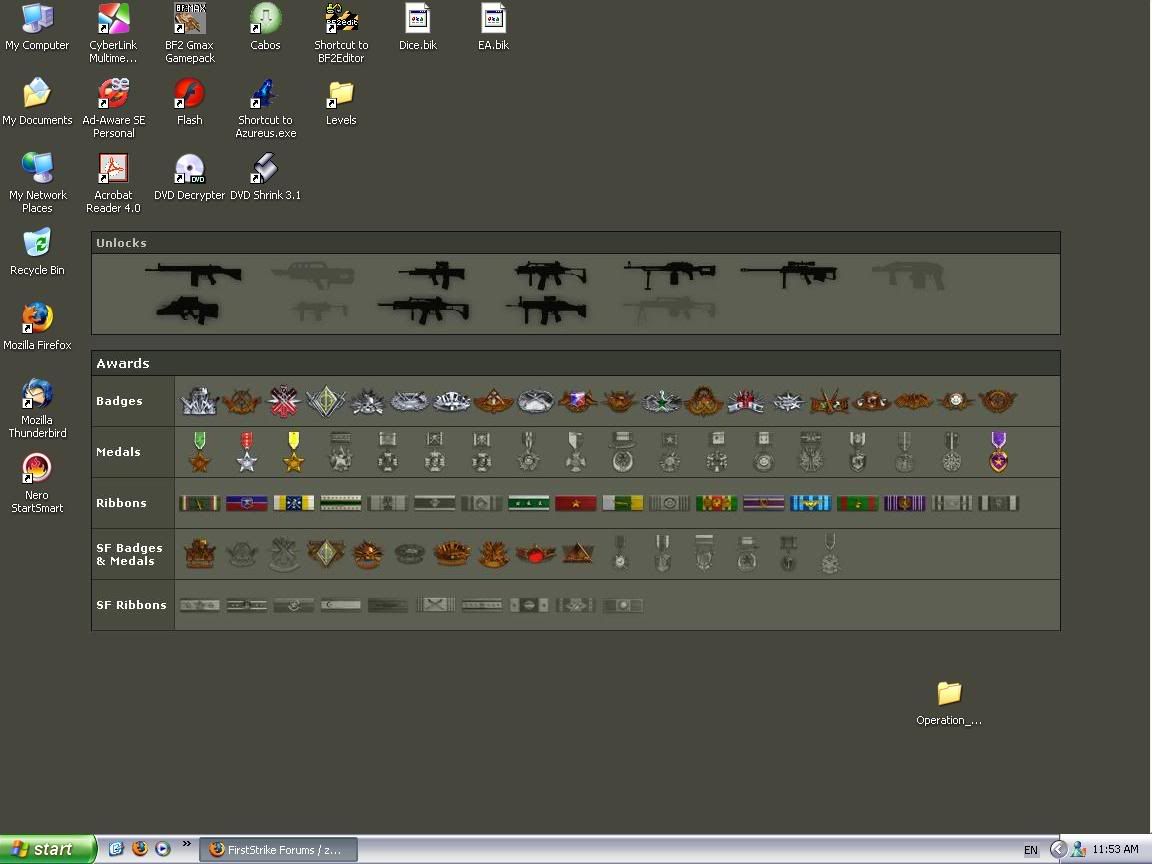Click the SF Badges & Medals label

click(x=129, y=555)
